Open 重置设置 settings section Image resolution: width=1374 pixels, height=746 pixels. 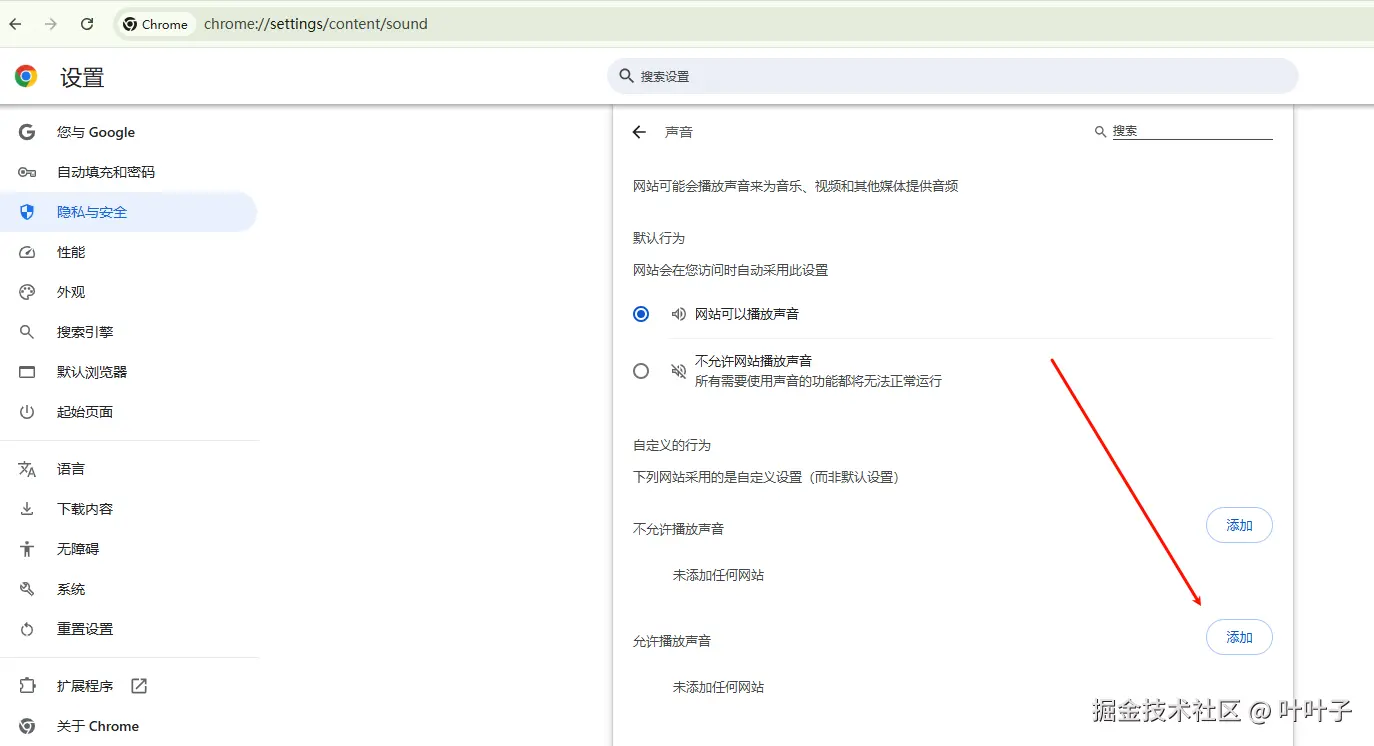coord(128,629)
